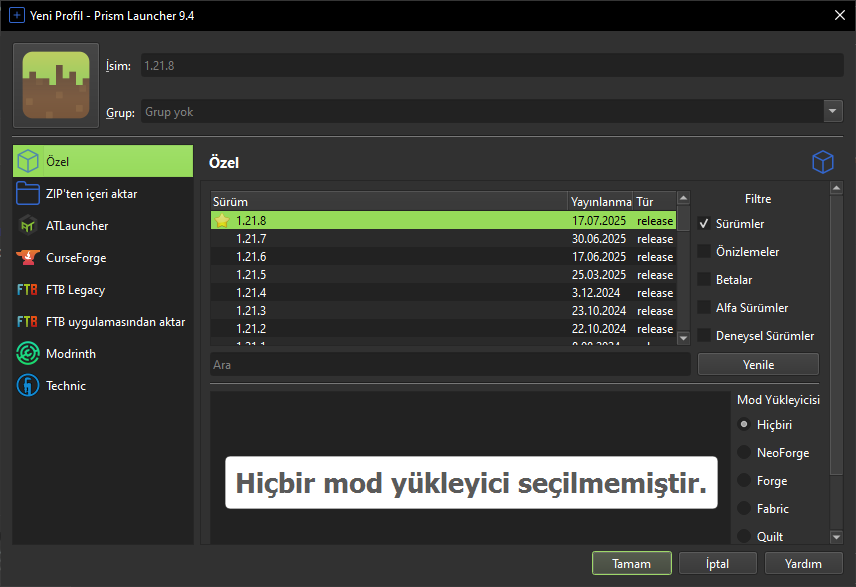This screenshot has width=856, height=587.
Task: Click the star icon on version 1.21.8
Action: point(222,221)
